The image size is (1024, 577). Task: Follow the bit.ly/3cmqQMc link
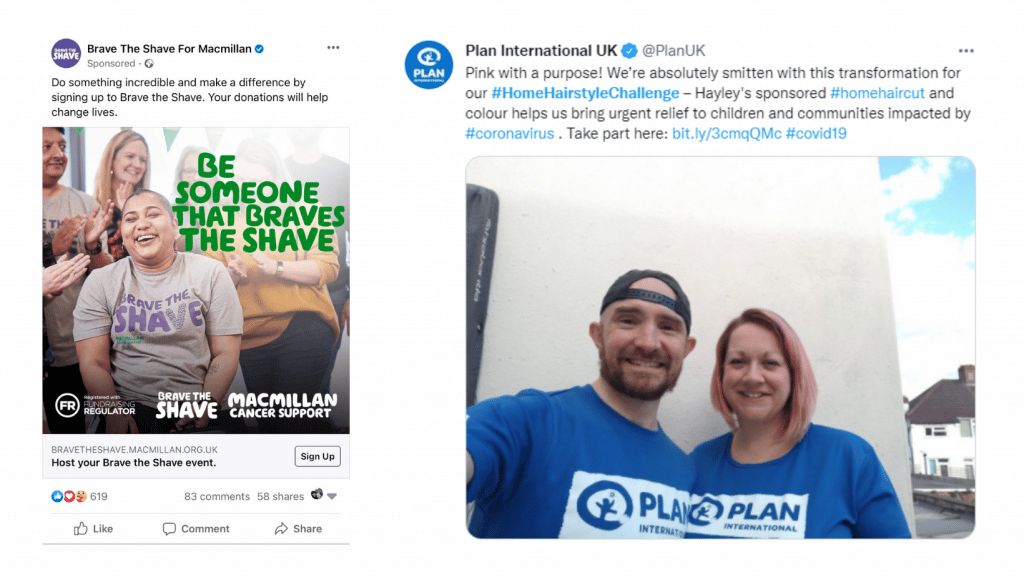pyautogui.click(x=726, y=134)
